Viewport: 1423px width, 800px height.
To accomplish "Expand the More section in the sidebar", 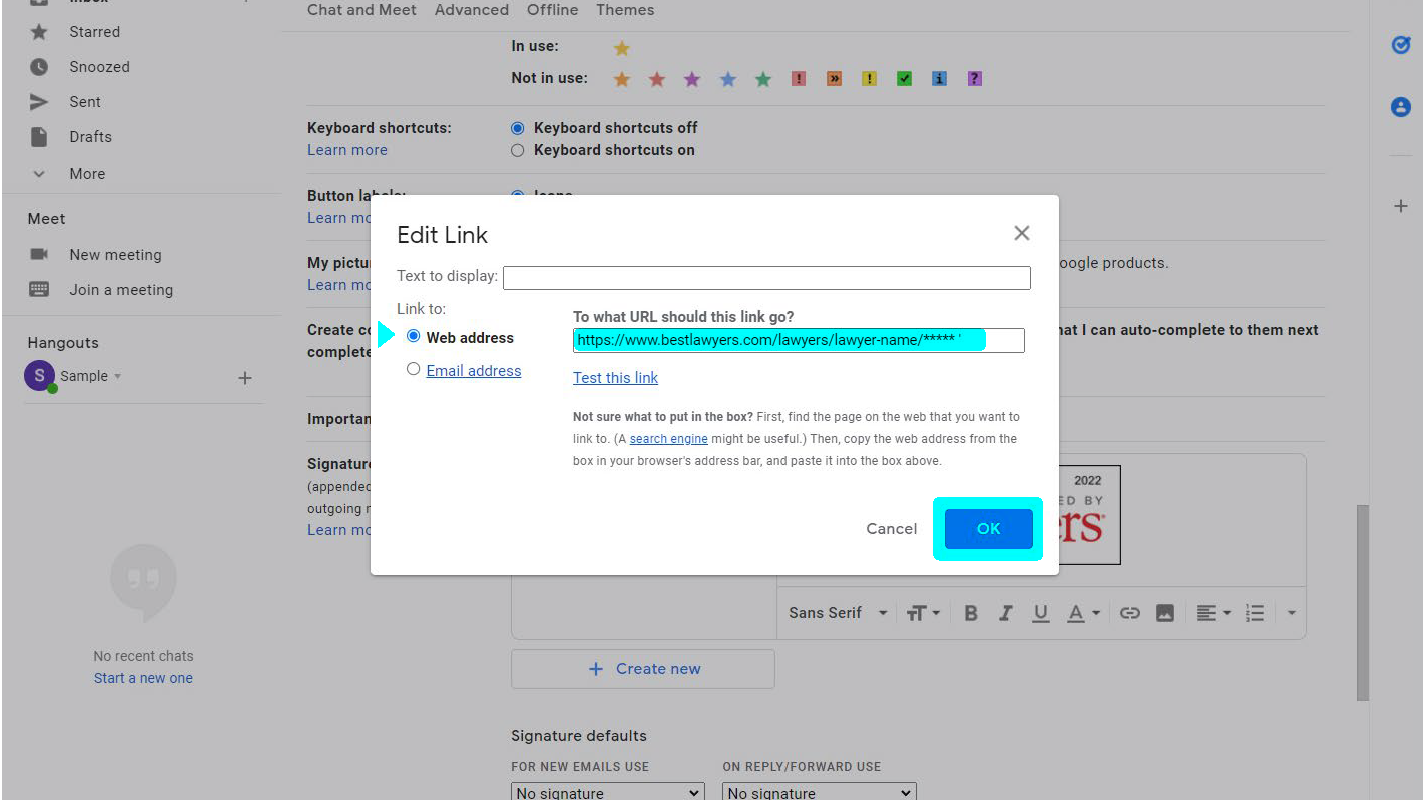I will click(38, 173).
